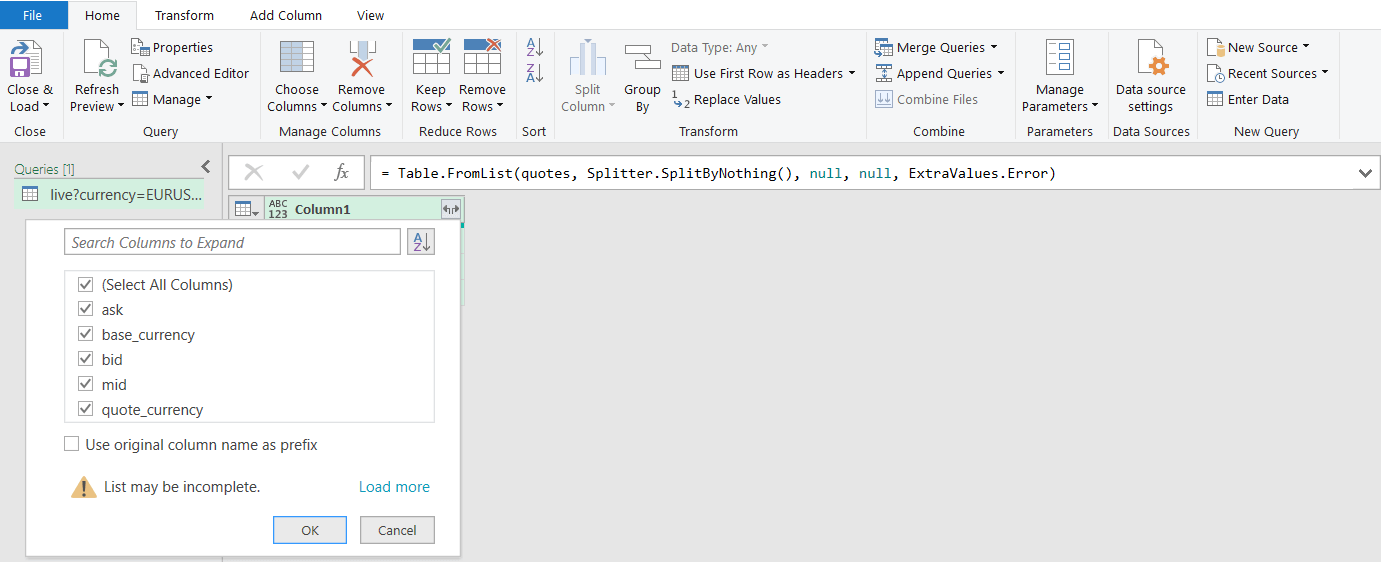Uncheck the ask column checkbox
Screen dimensions: 1381x562
(x=85, y=310)
